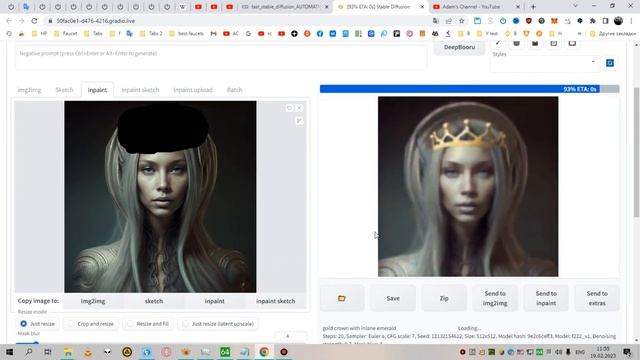The width and height of the screenshot is (640, 360).
Task: Click the Save button
Action: tap(393, 298)
